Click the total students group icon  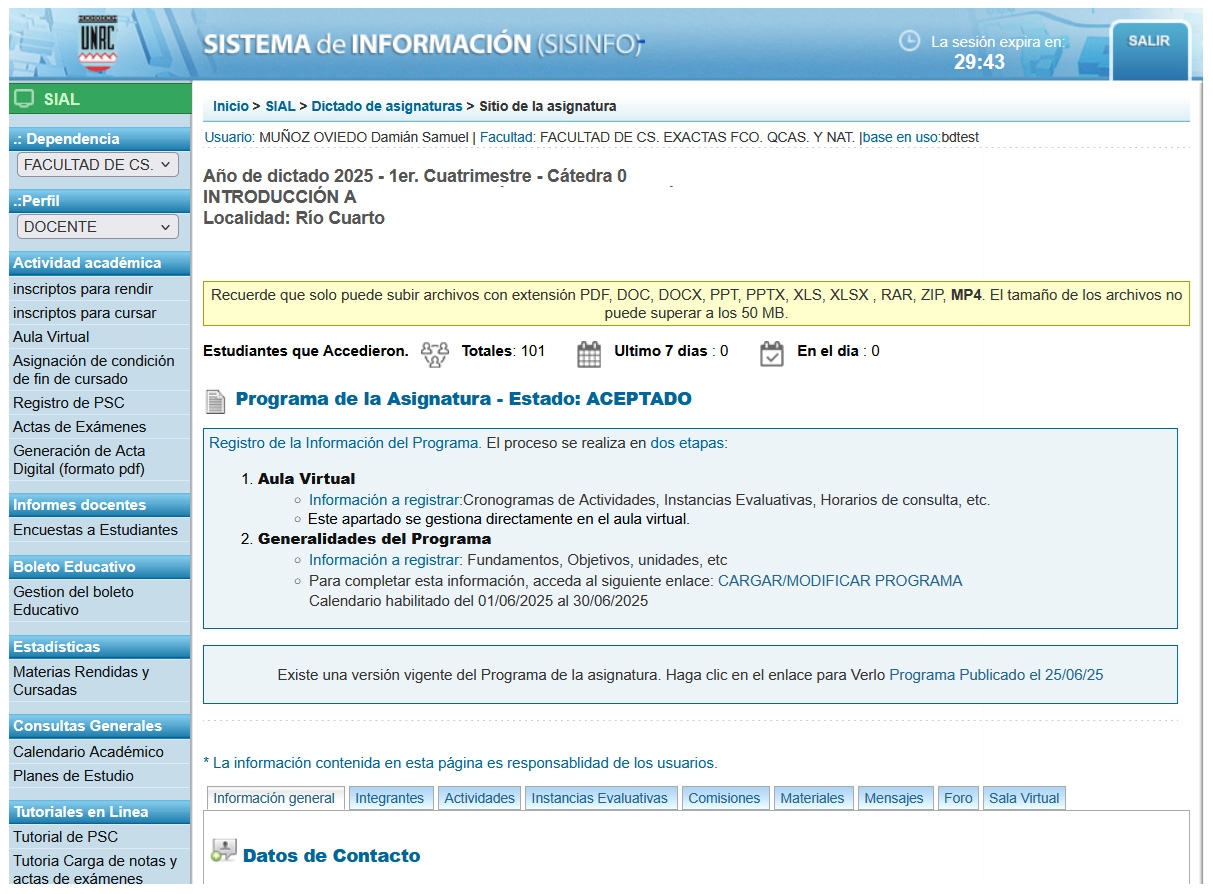click(435, 353)
